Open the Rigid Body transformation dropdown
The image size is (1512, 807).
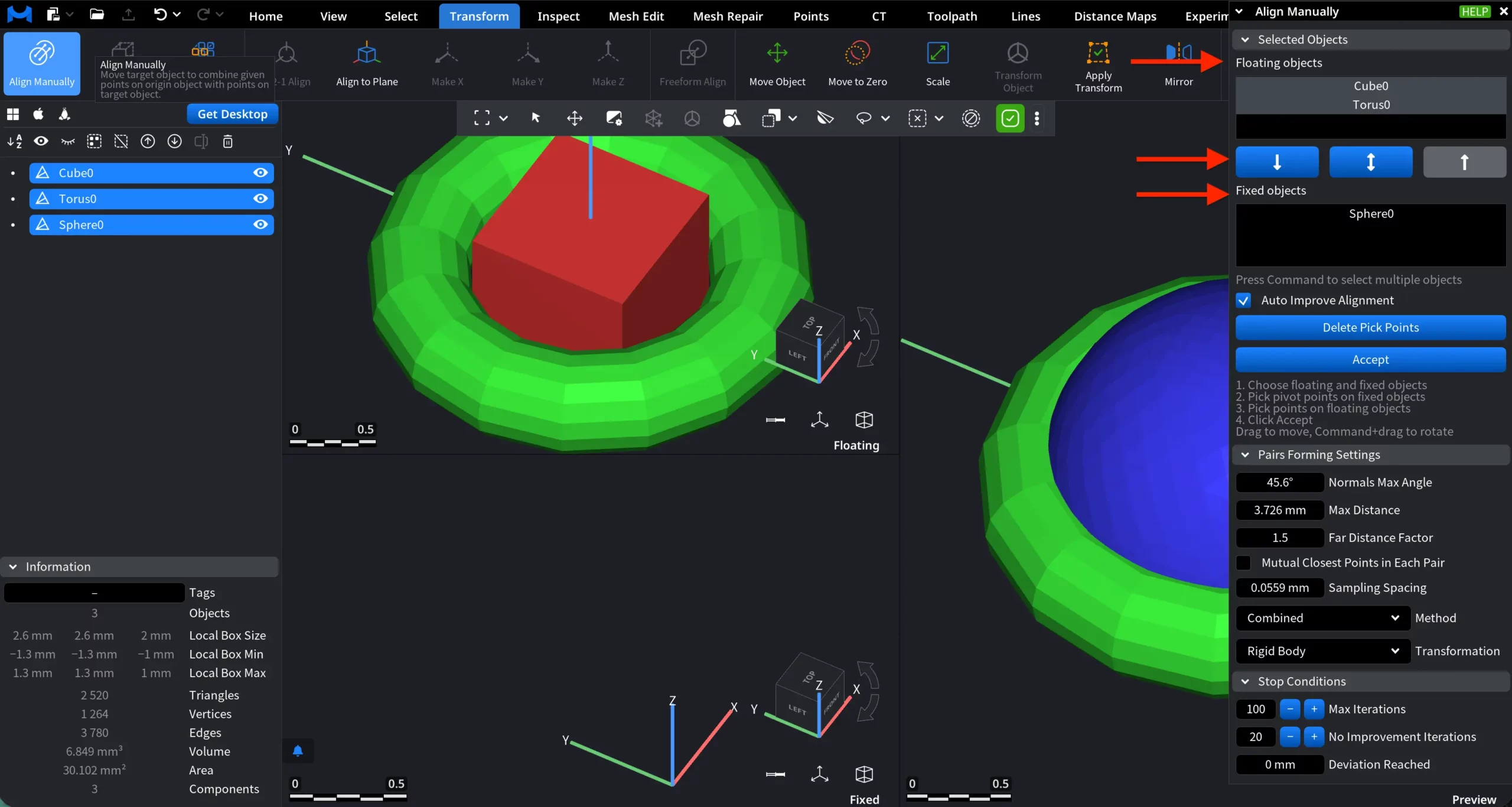pyautogui.click(x=1322, y=651)
